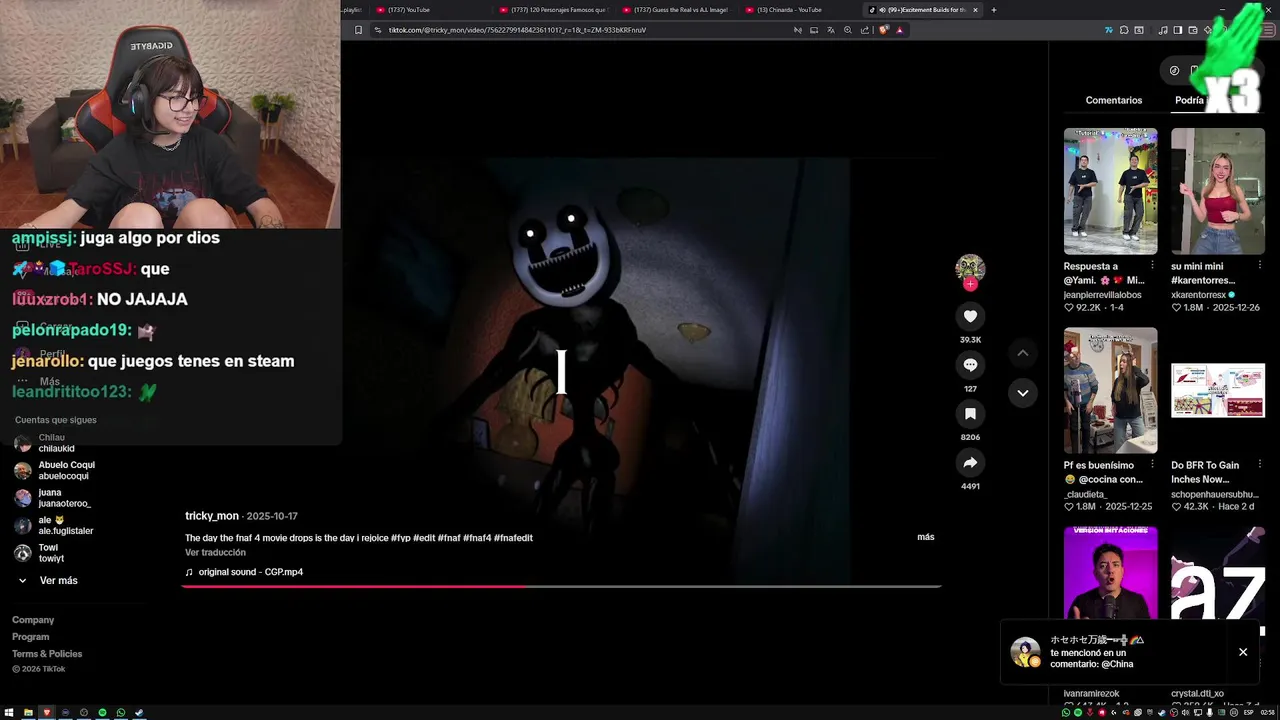
Task: Seek video using the red progress bar
Action: (561, 586)
